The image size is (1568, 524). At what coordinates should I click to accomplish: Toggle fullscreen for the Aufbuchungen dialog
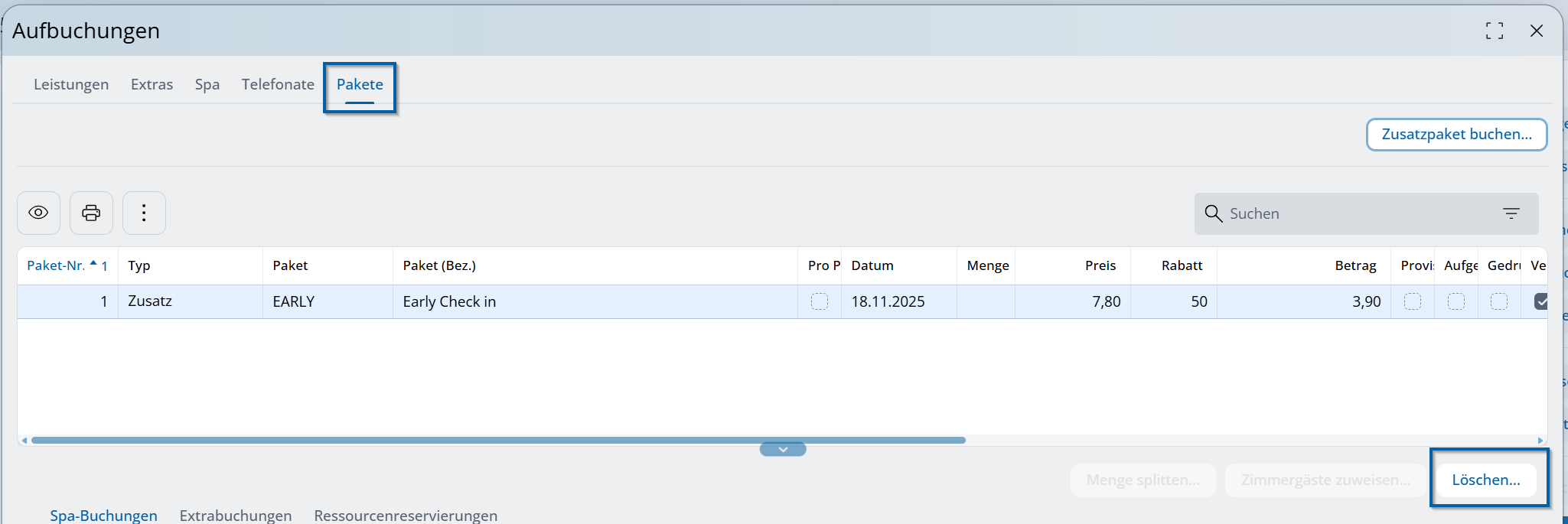coord(1494,31)
